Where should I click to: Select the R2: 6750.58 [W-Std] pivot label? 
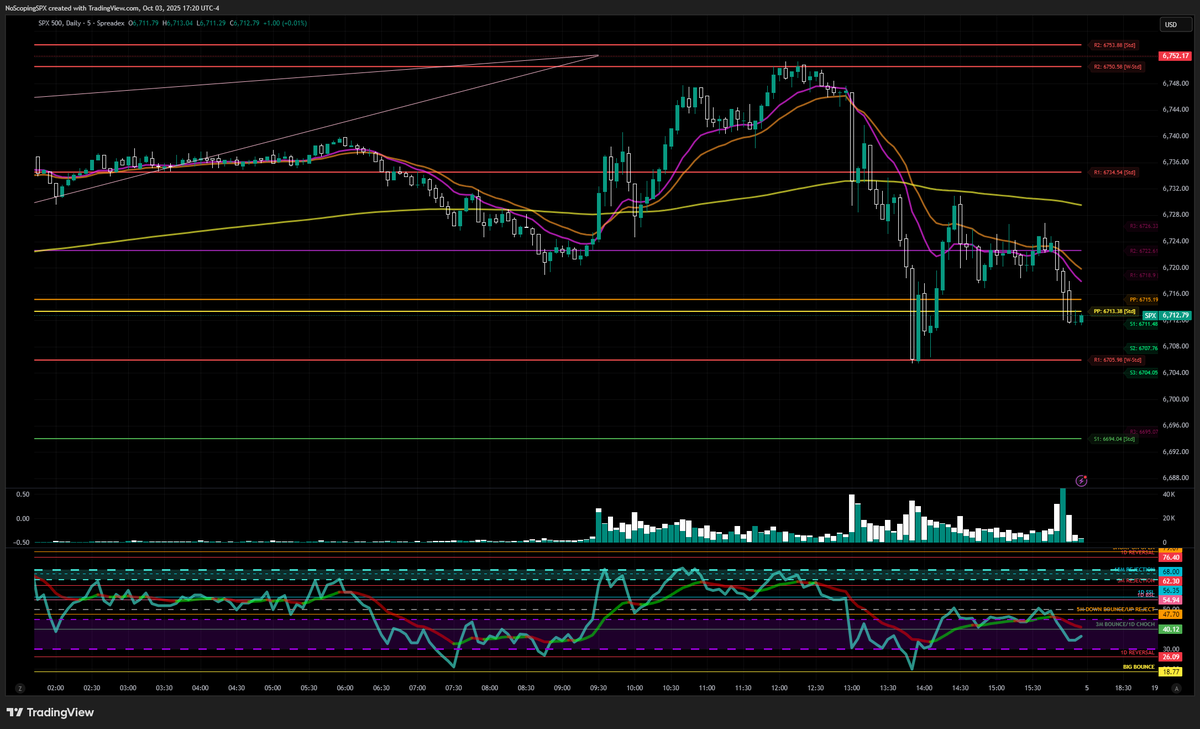[x=1118, y=67]
